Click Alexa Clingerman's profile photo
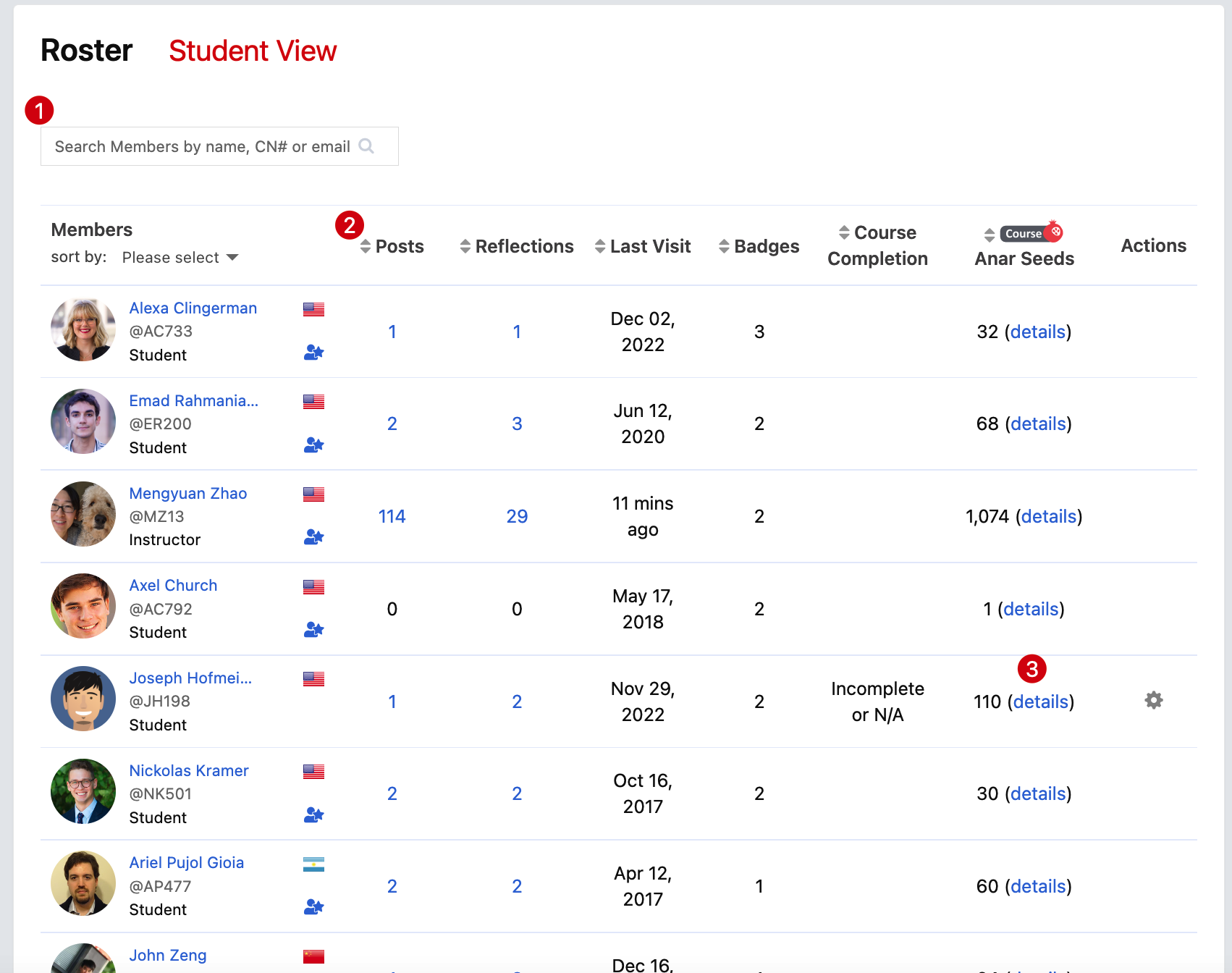The width and height of the screenshot is (1232, 973). pyautogui.click(x=83, y=329)
